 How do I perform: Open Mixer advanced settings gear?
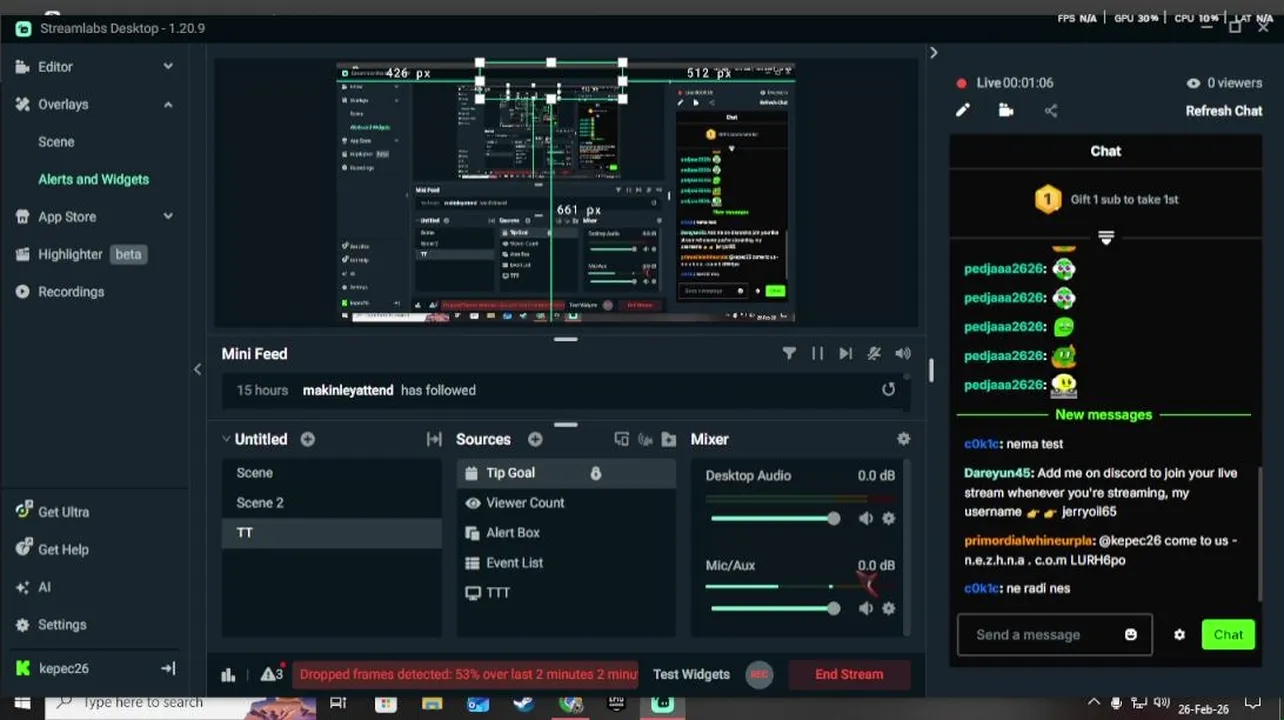click(904, 439)
